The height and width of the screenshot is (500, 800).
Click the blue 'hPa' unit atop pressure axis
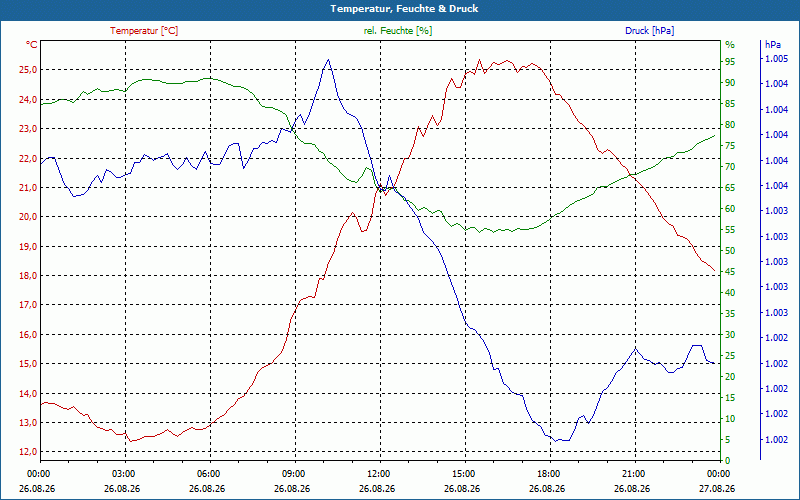(773, 45)
